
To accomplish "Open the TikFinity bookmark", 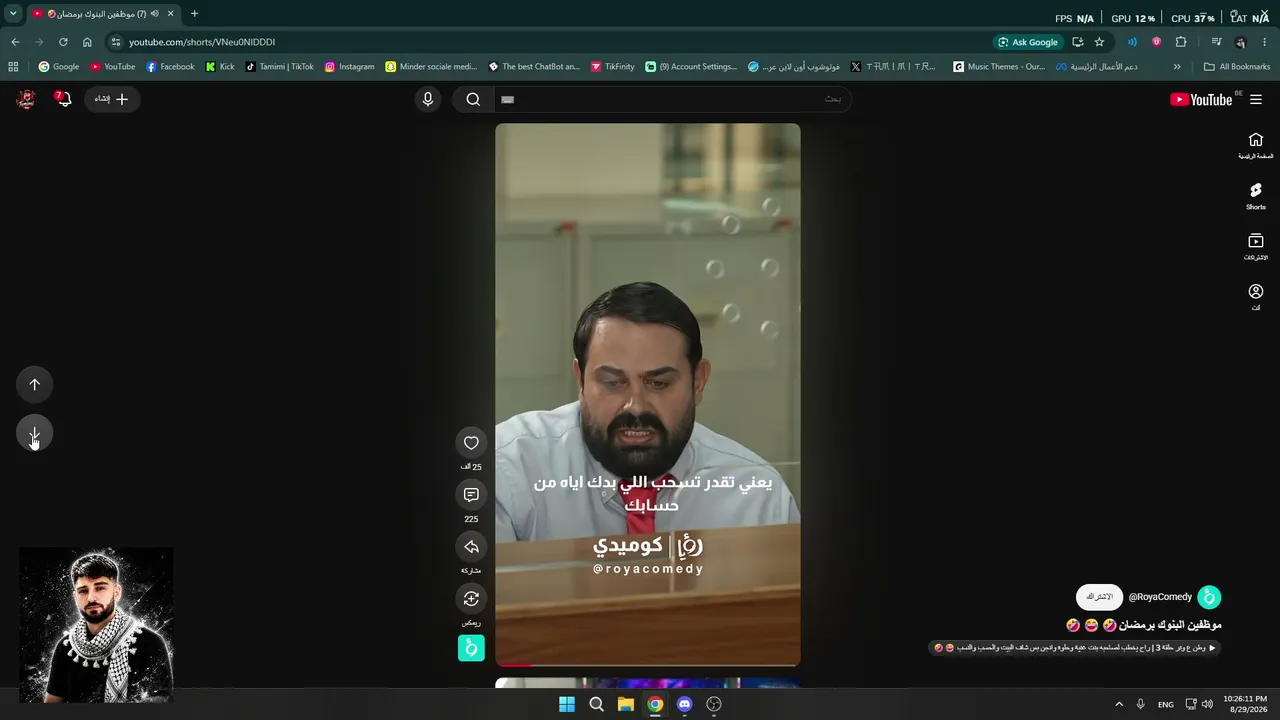I will 613,67.
